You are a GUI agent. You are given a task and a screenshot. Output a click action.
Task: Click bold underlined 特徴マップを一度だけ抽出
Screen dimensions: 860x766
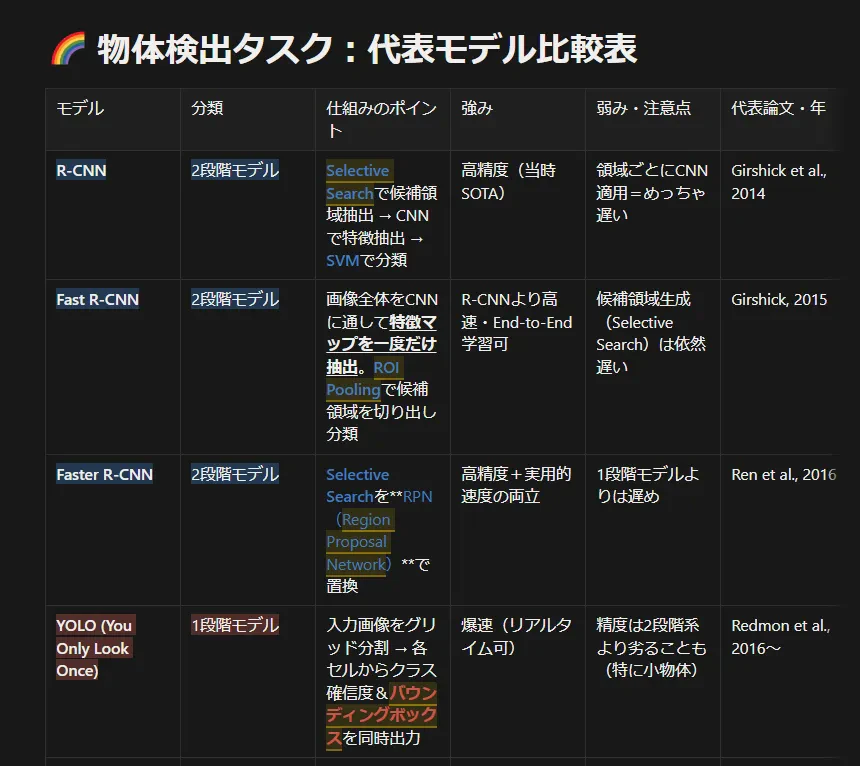381,344
